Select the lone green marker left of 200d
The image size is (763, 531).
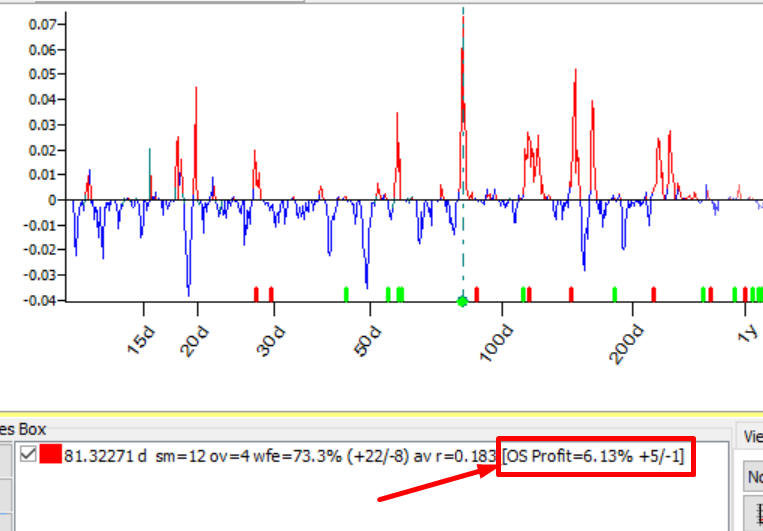(x=615, y=294)
